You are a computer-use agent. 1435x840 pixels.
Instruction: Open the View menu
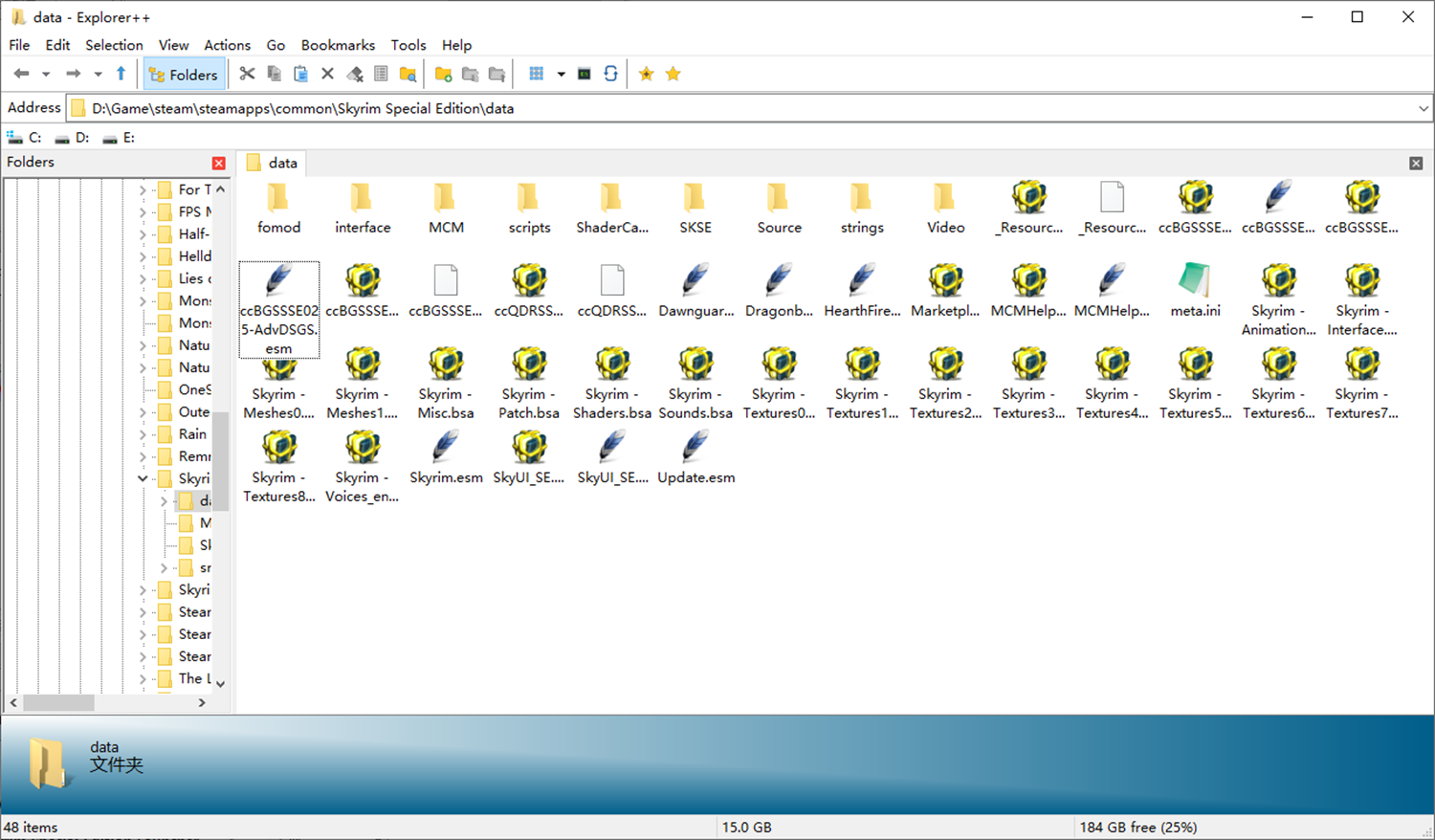pyautogui.click(x=173, y=45)
